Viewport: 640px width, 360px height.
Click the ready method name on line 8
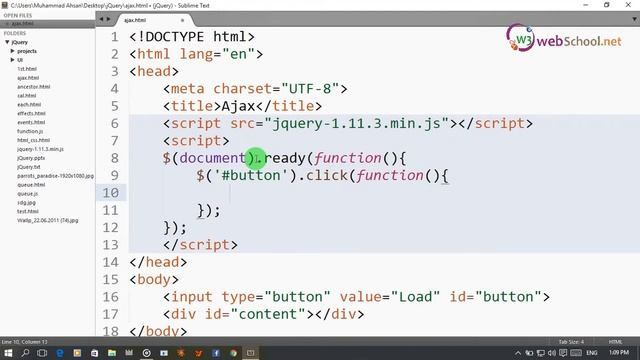click(285, 158)
